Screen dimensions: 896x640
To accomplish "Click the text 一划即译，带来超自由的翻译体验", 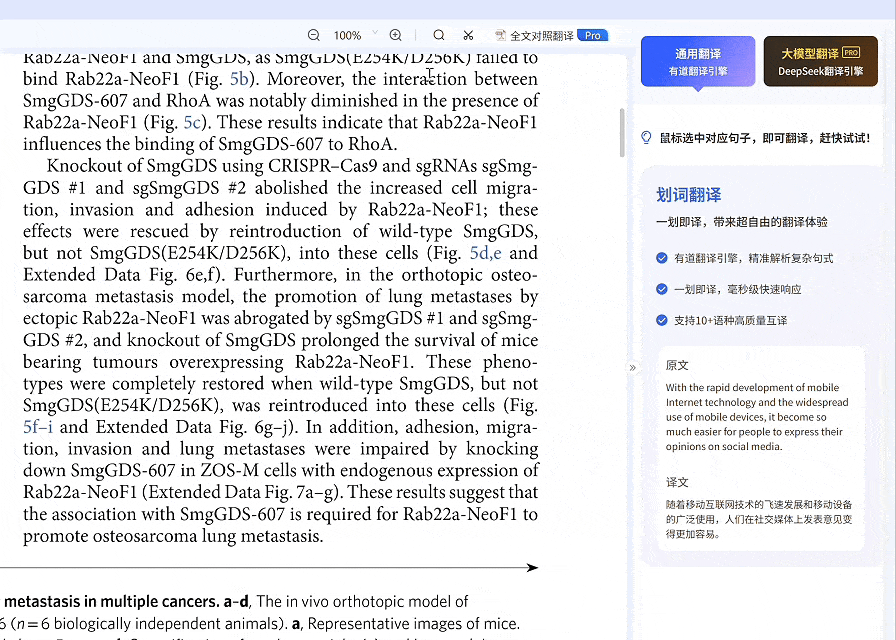I will (742, 222).
